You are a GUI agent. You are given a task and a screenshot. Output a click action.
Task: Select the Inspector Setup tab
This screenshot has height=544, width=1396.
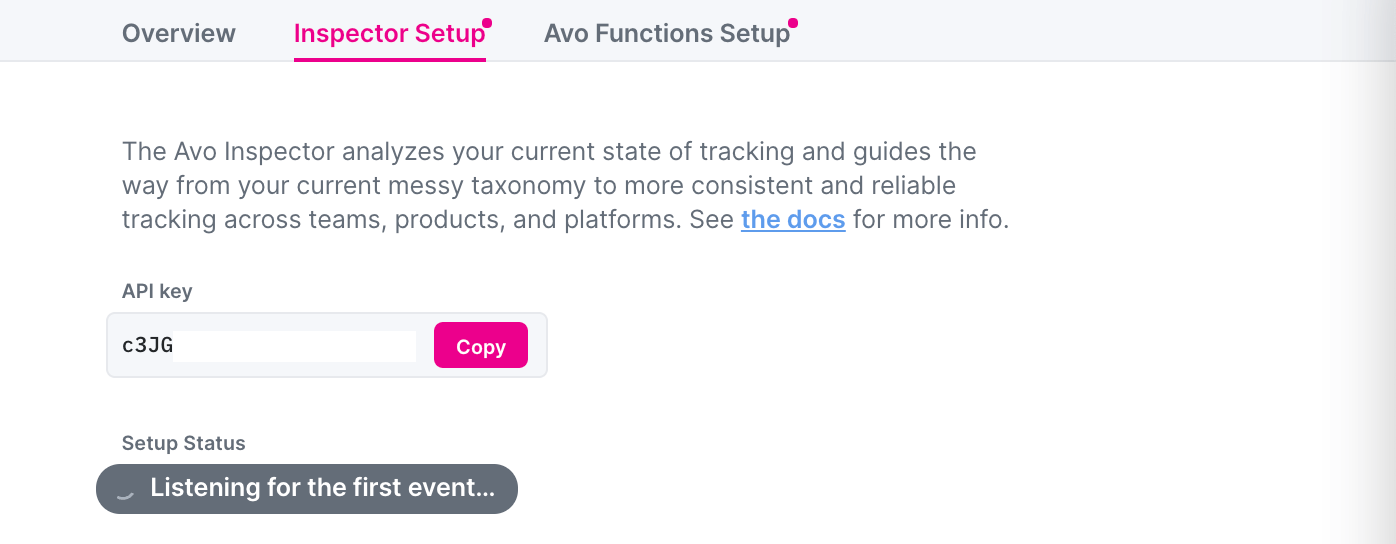388,33
